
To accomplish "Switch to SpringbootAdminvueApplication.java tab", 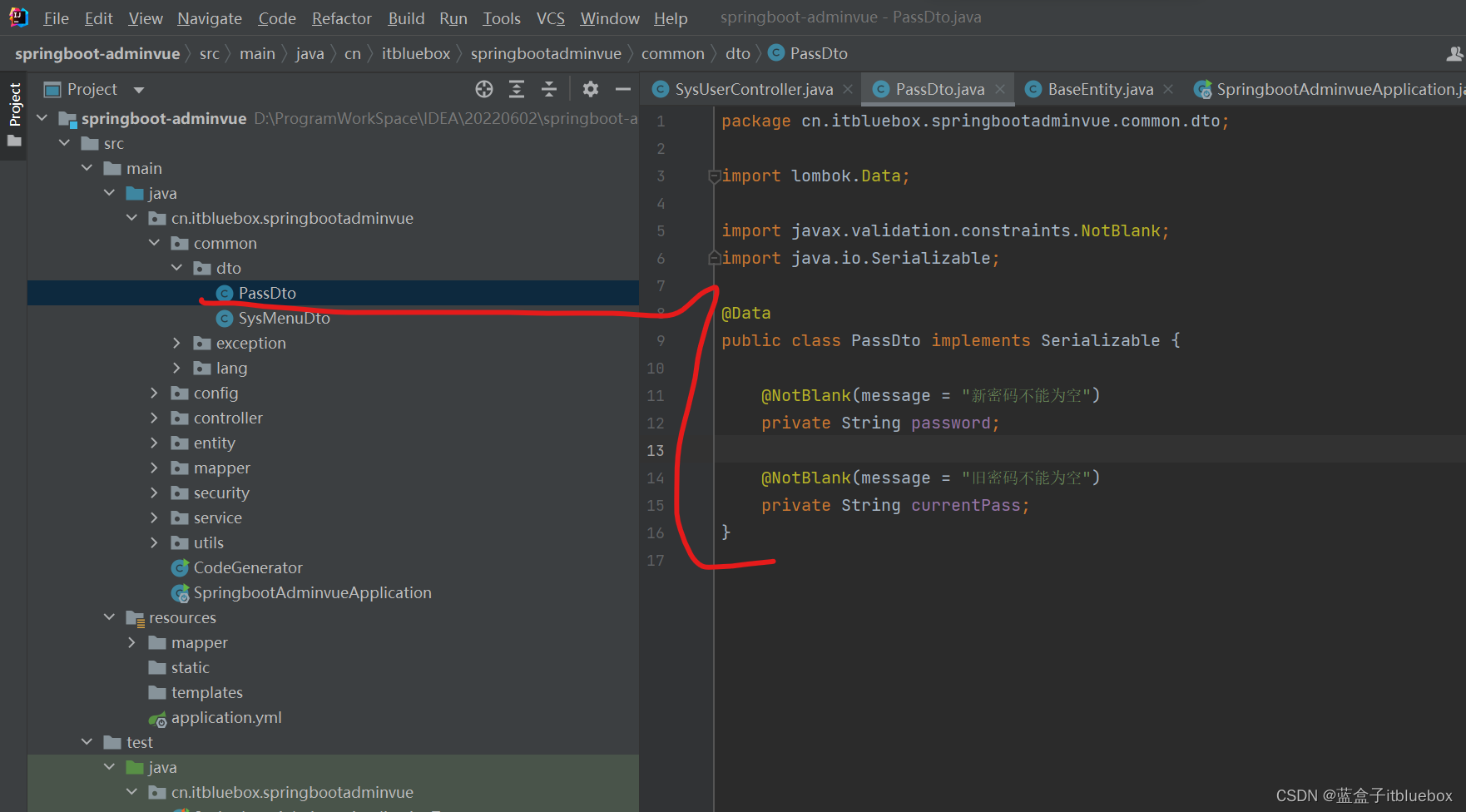I will point(1328,89).
